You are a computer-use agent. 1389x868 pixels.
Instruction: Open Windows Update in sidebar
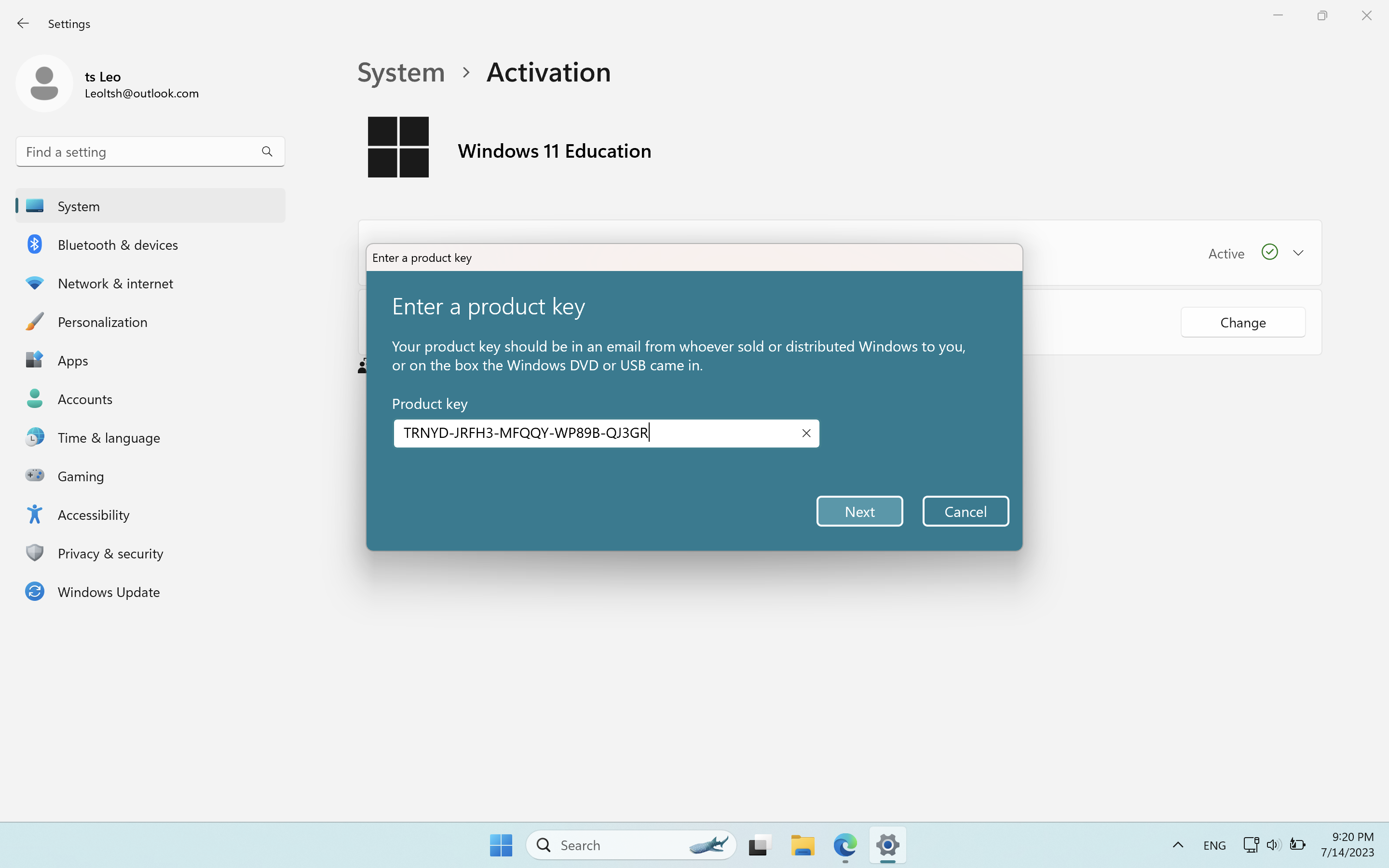pyautogui.click(x=109, y=592)
